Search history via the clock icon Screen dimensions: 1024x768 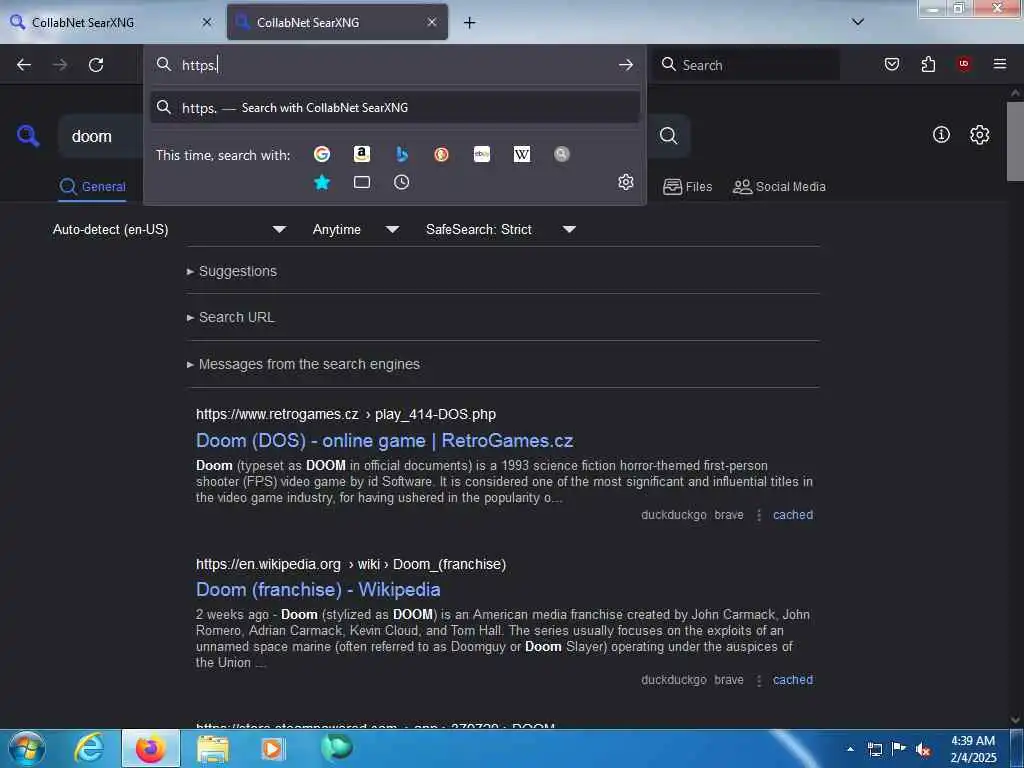click(x=402, y=182)
